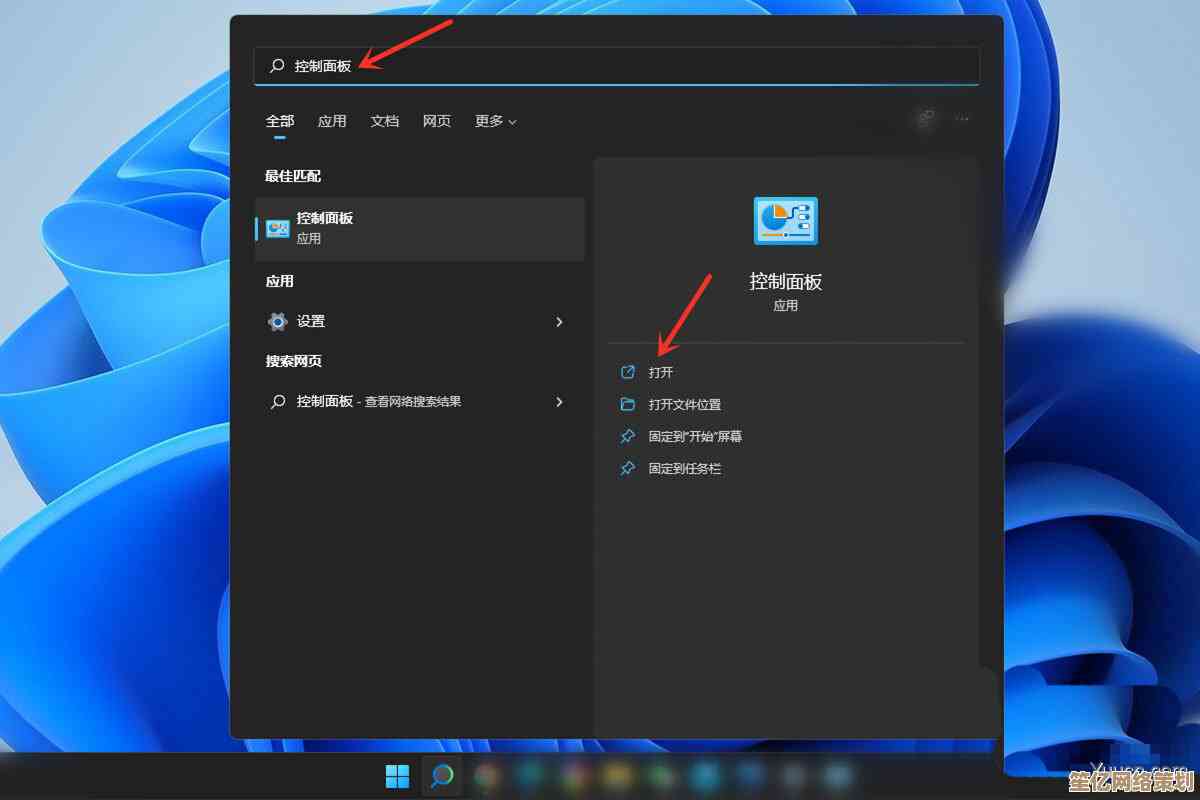Viewport: 1200px width, 800px height.
Task: Click the taskbar search magnifier icon
Action: coord(441,776)
